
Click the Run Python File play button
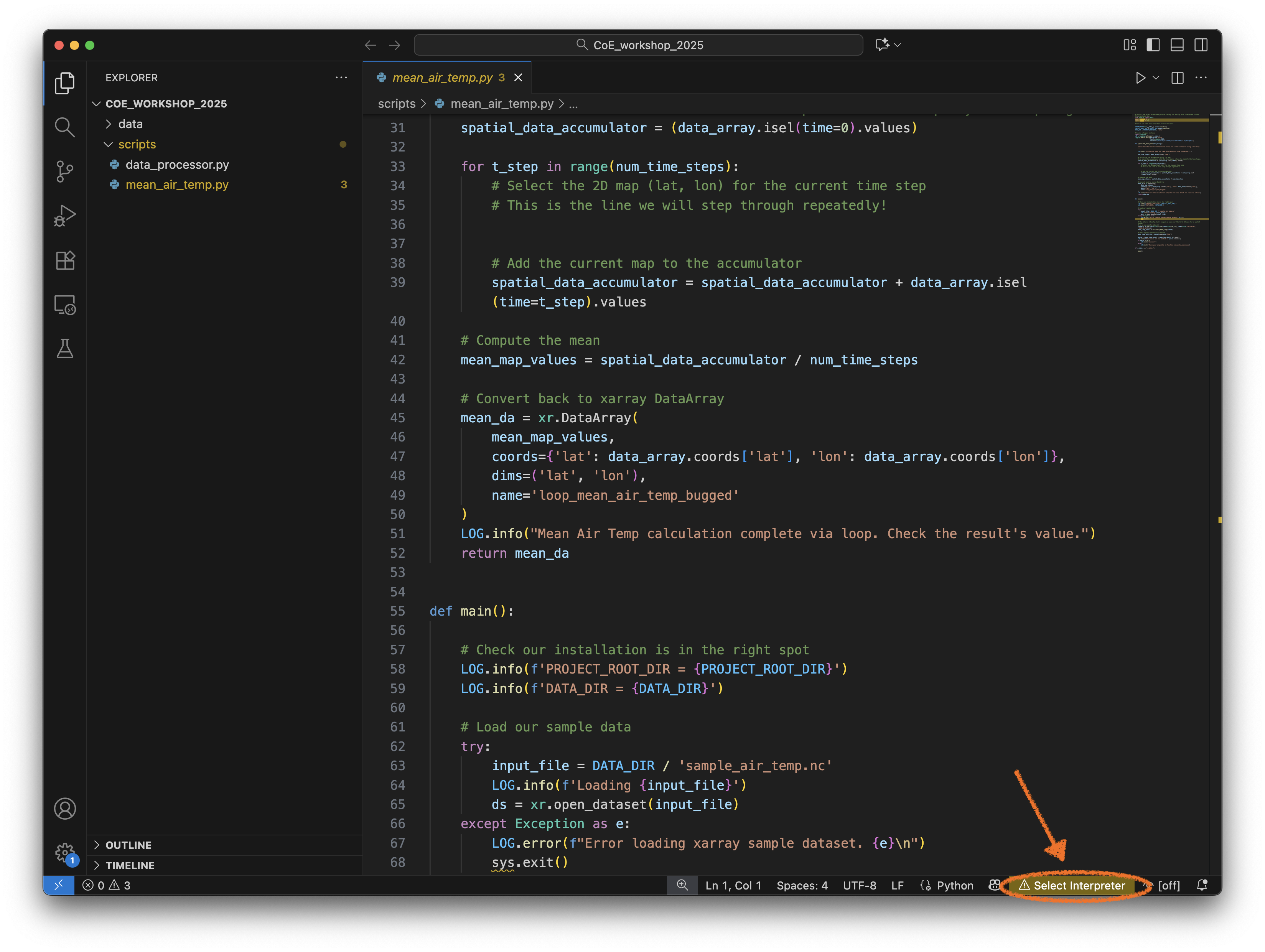click(1140, 78)
